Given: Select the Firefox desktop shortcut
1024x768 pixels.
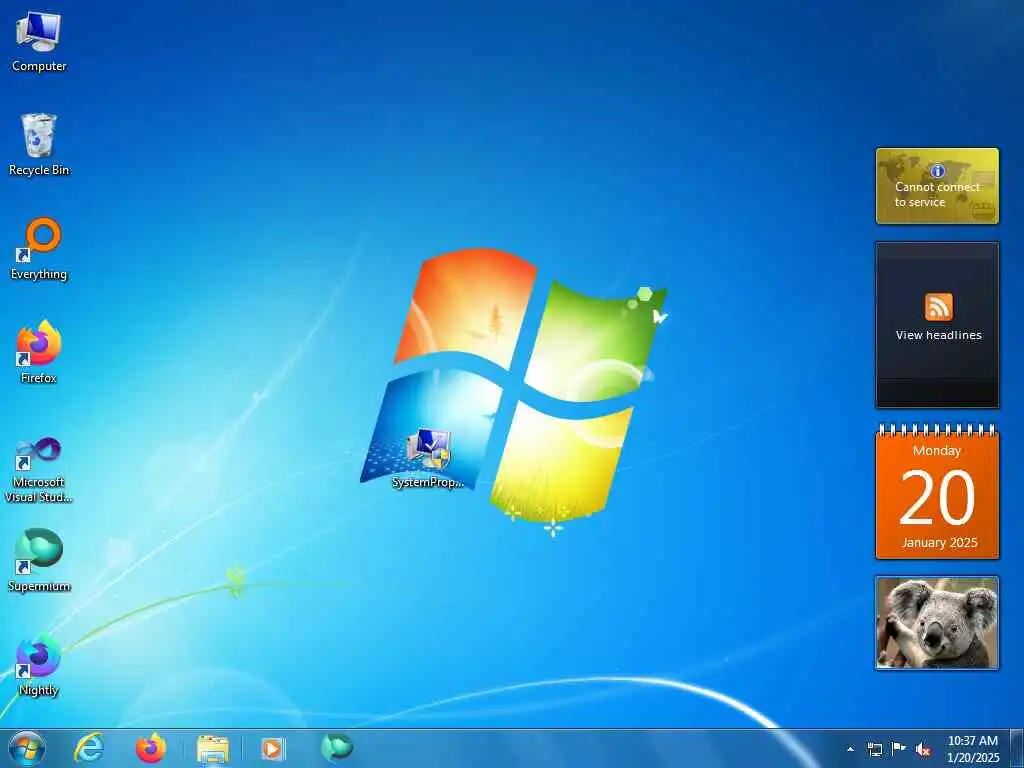Looking at the screenshot, I should pyautogui.click(x=39, y=352).
